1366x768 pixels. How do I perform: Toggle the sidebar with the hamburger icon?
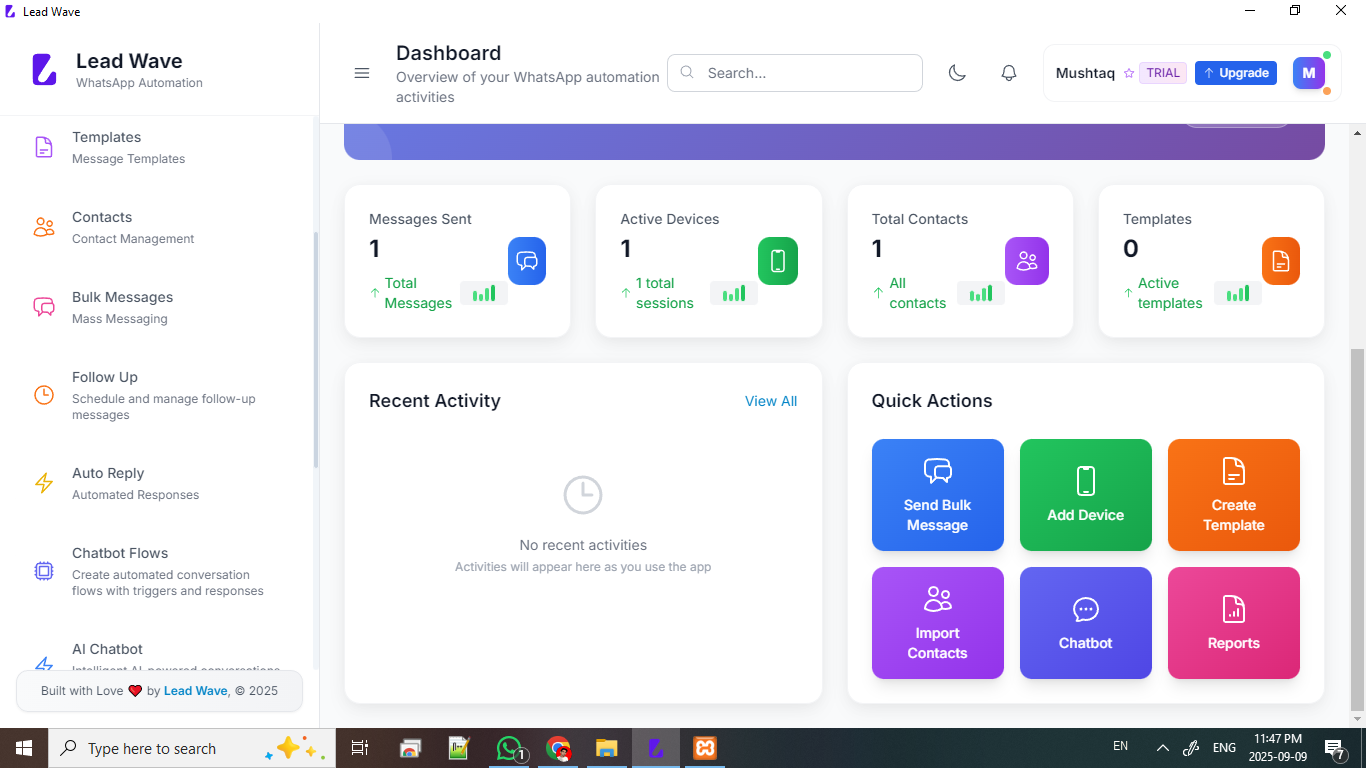click(x=362, y=73)
